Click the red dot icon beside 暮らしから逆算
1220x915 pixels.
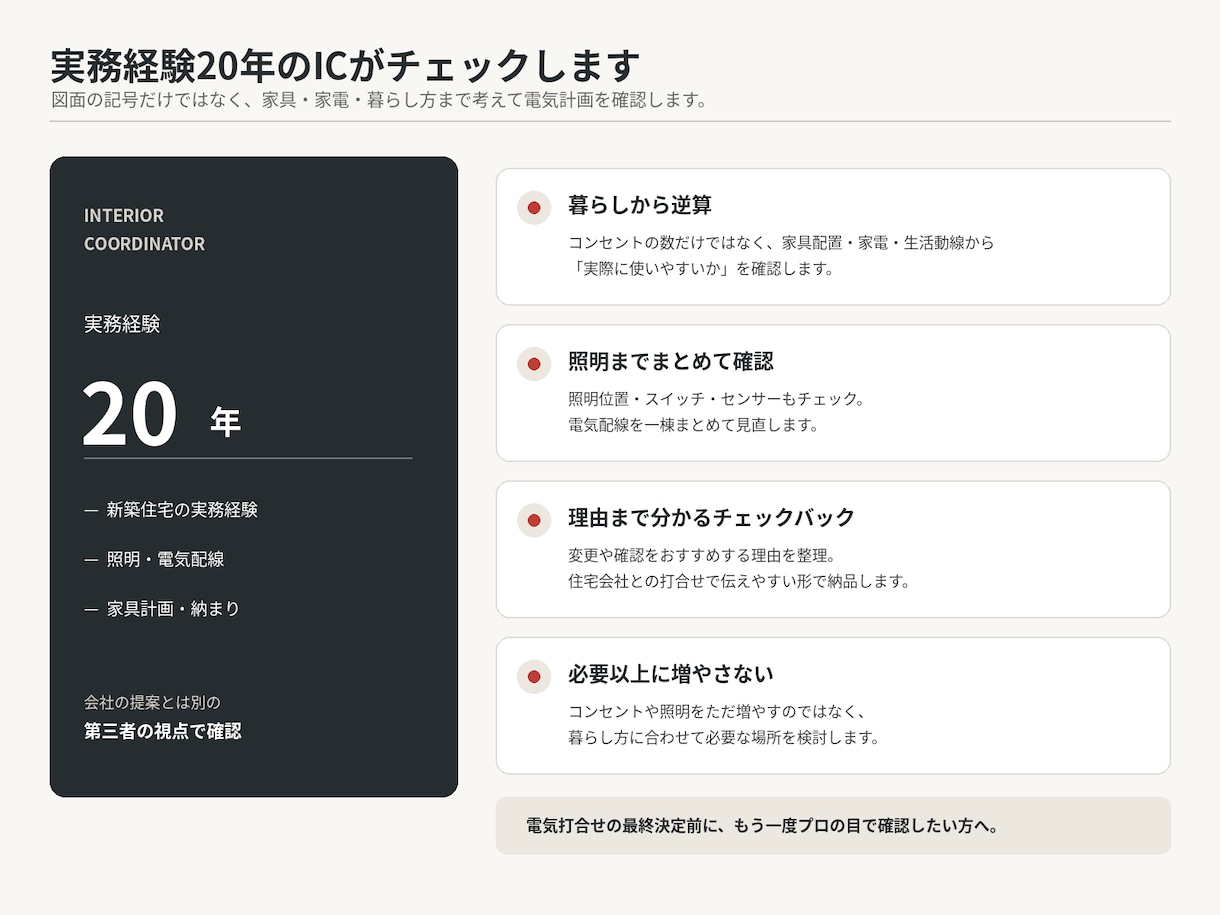tap(534, 208)
